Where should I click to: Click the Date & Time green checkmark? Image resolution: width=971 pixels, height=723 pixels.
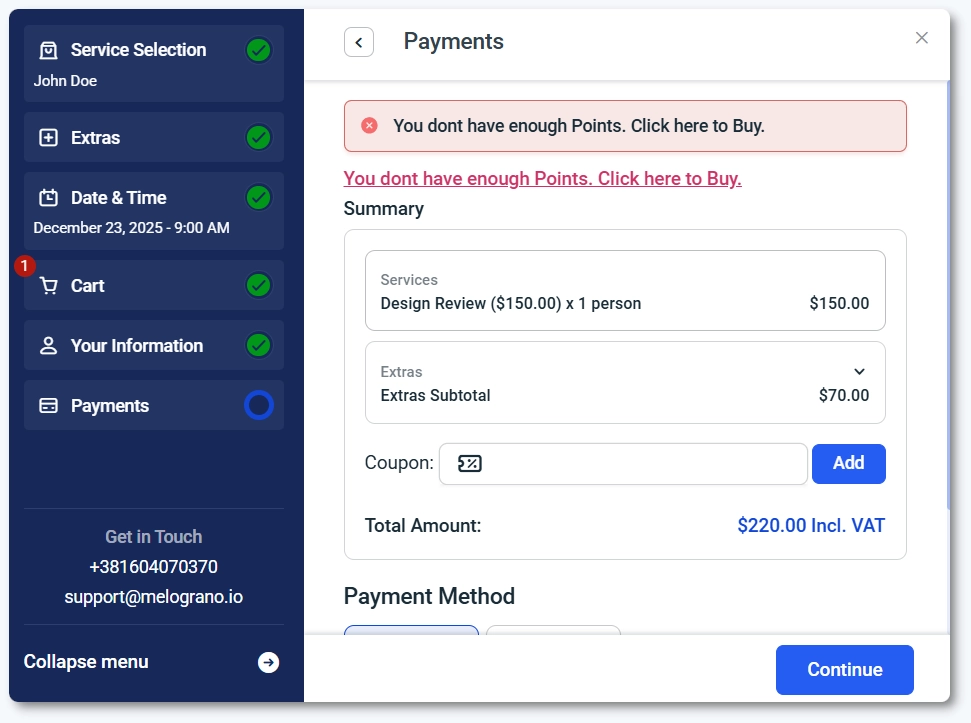click(259, 198)
